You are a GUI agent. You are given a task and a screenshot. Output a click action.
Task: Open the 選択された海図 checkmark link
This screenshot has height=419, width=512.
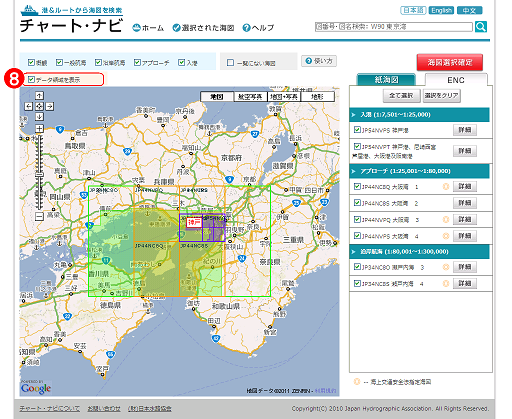coord(203,28)
